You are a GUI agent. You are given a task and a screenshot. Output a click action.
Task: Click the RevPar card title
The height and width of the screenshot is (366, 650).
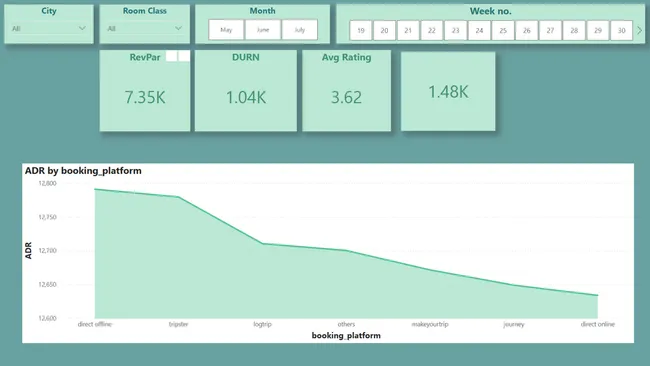[x=145, y=57]
